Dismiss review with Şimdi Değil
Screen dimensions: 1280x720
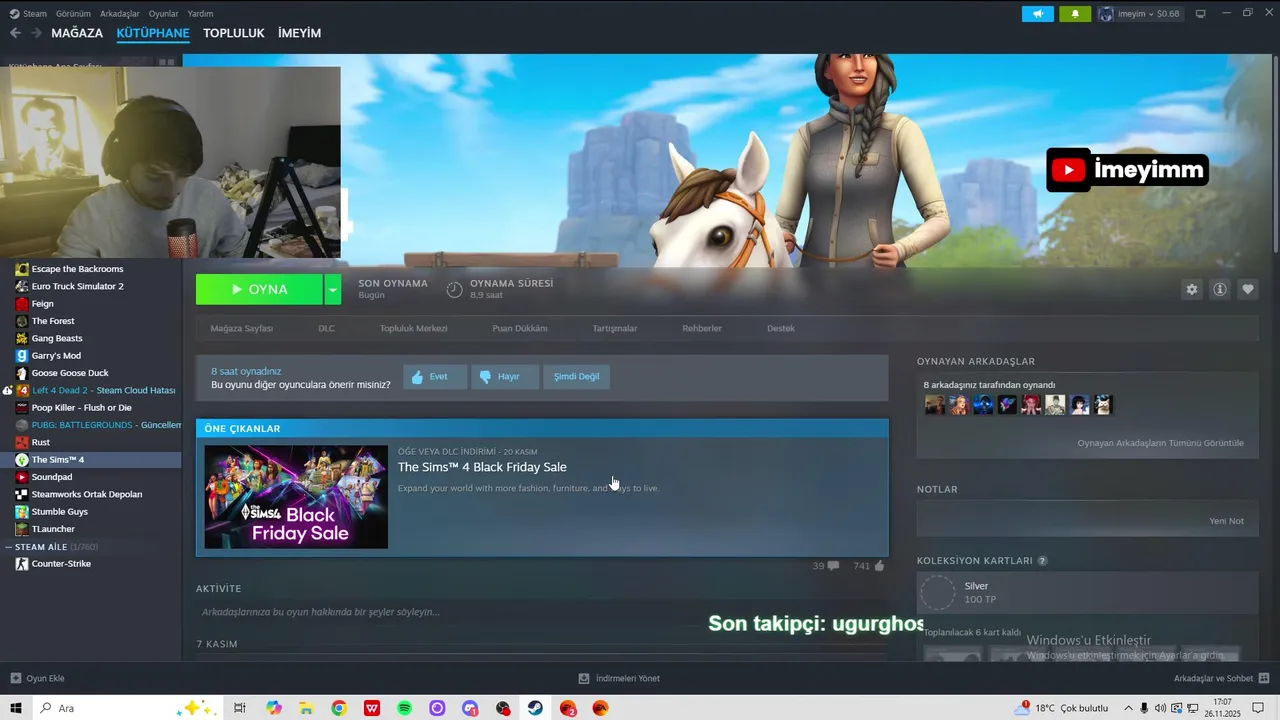[x=577, y=377]
